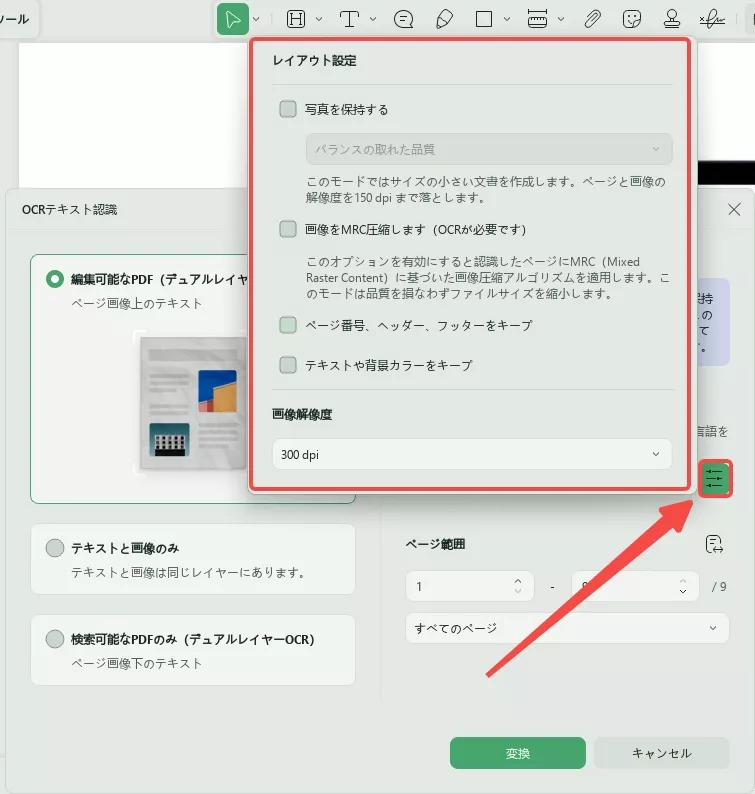Click the page range custom icon
This screenshot has width=755, height=794.
[x=714, y=544]
